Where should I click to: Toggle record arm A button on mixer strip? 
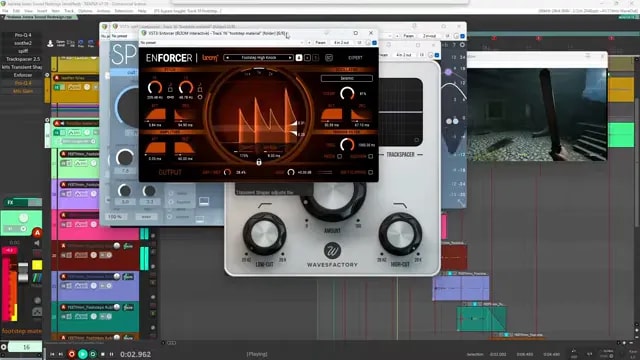[37, 233]
